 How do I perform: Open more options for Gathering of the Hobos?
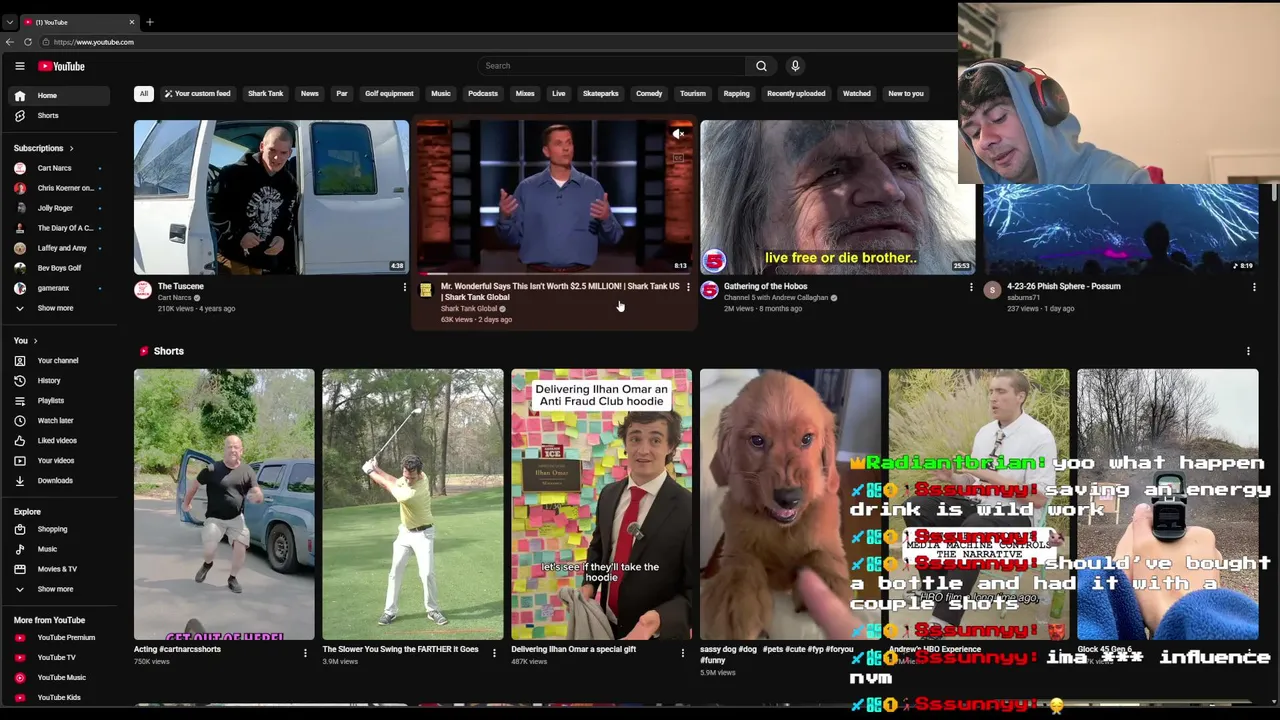pyautogui.click(x=970, y=288)
